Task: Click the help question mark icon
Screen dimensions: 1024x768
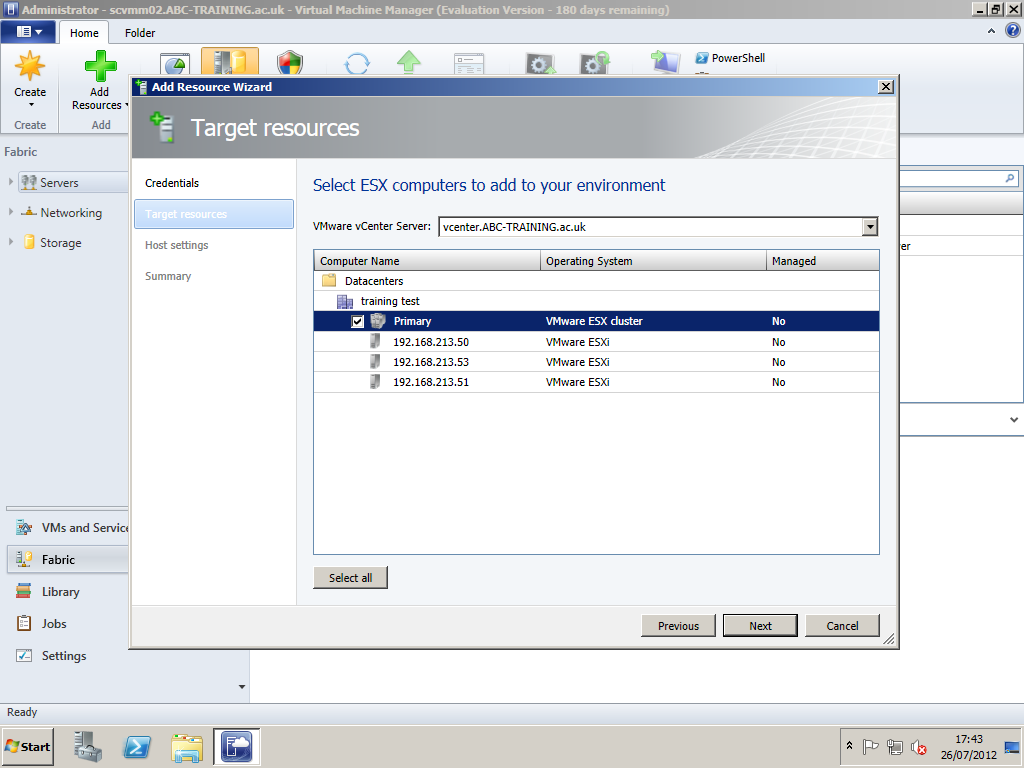Action: click(1012, 31)
